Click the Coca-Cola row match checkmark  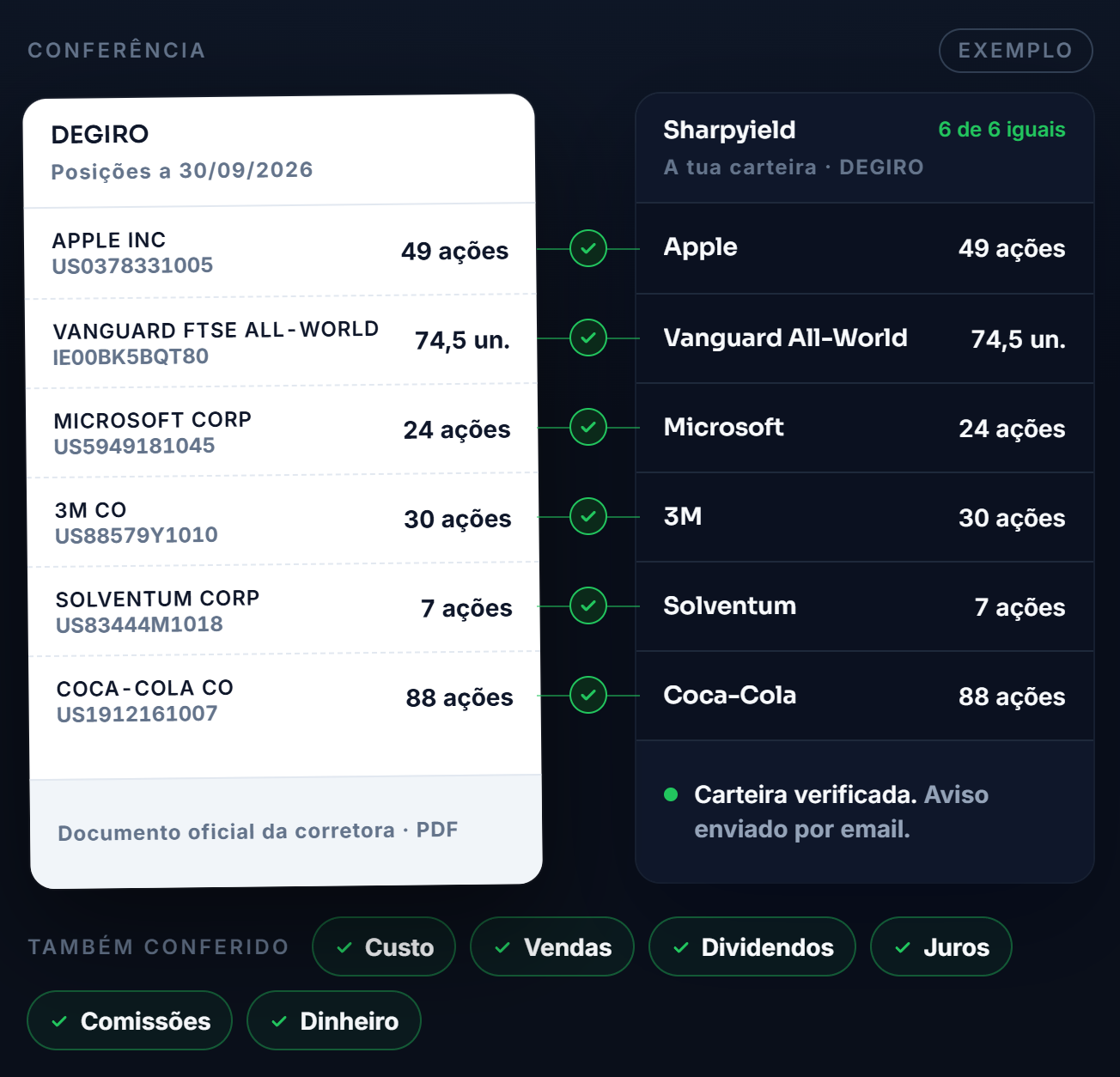(588, 695)
